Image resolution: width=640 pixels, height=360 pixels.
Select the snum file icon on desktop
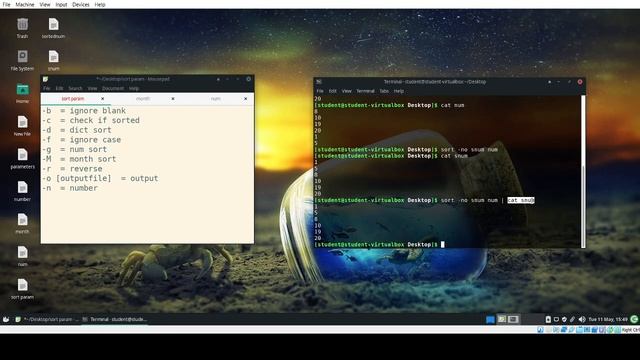click(x=53, y=60)
